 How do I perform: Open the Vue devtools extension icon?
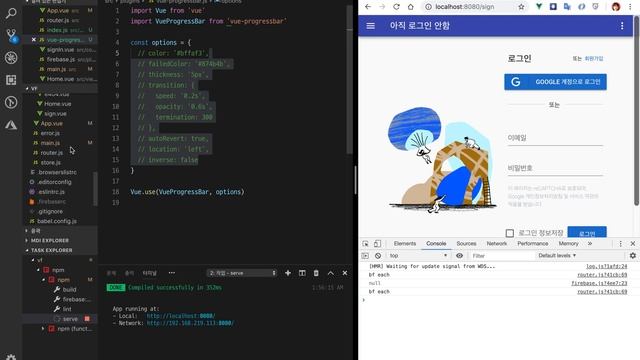click(539, 7)
